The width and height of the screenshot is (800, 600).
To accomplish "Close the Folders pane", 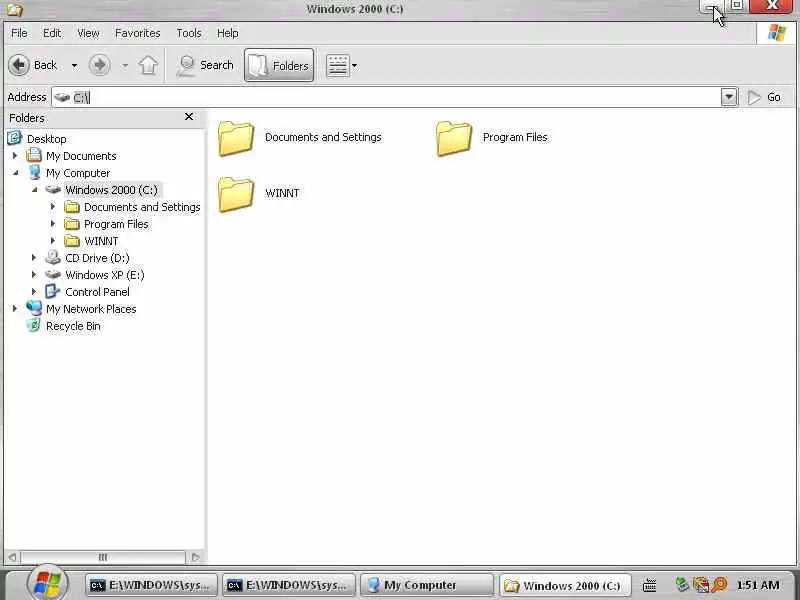I will [x=189, y=117].
